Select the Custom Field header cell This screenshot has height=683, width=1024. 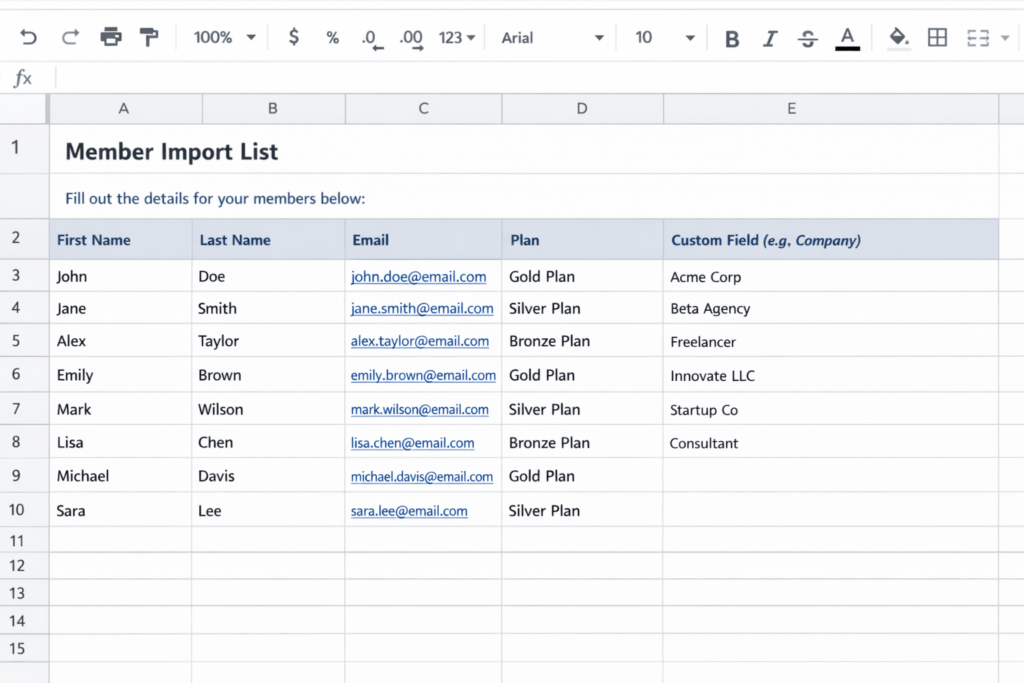[x=831, y=240]
